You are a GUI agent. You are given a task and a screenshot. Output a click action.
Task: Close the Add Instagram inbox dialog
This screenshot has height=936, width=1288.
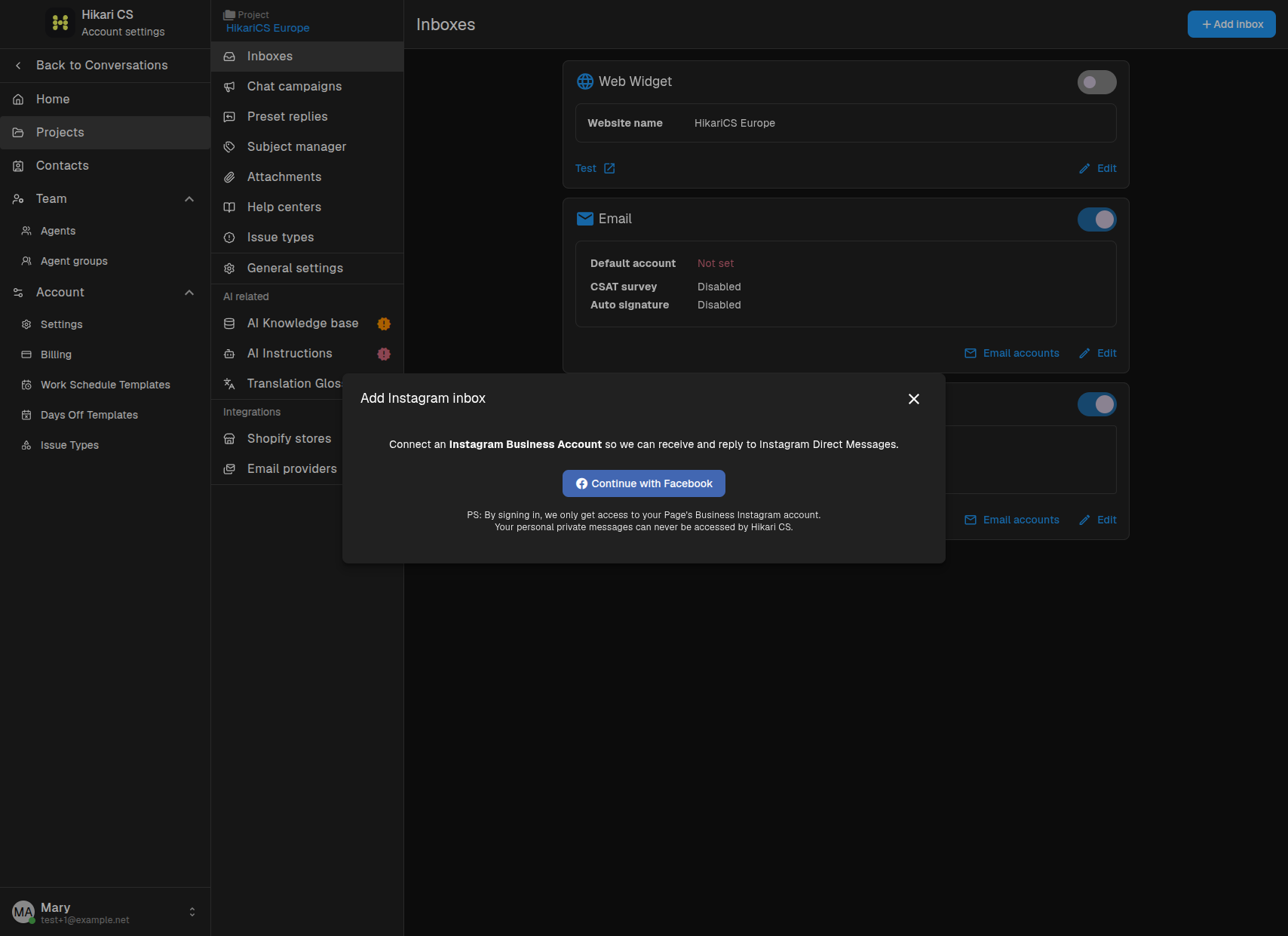coord(914,399)
